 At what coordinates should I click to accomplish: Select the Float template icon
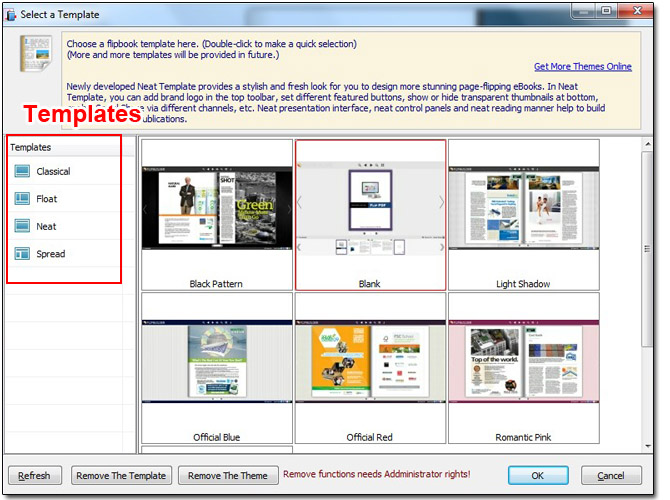coord(22,199)
